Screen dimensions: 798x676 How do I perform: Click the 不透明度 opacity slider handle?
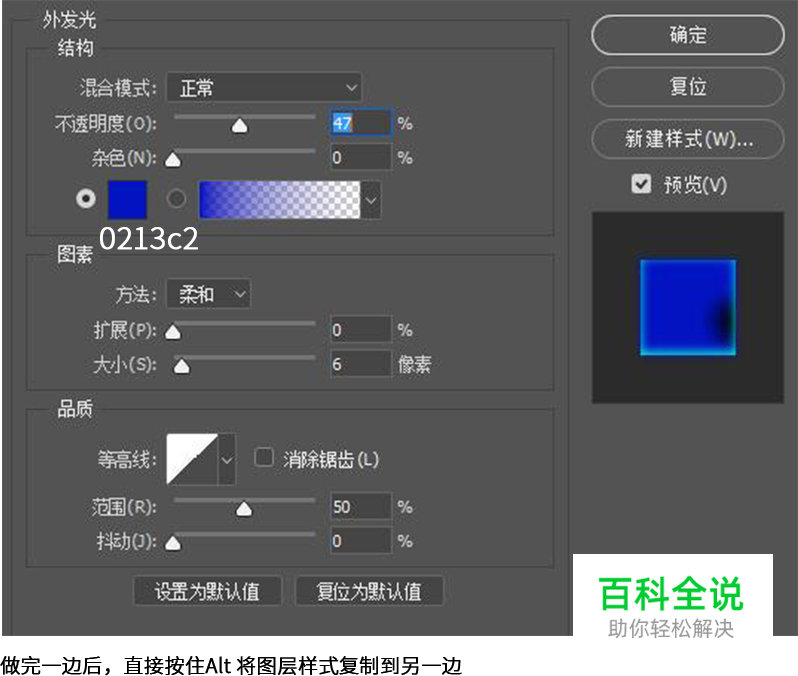tap(239, 126)
